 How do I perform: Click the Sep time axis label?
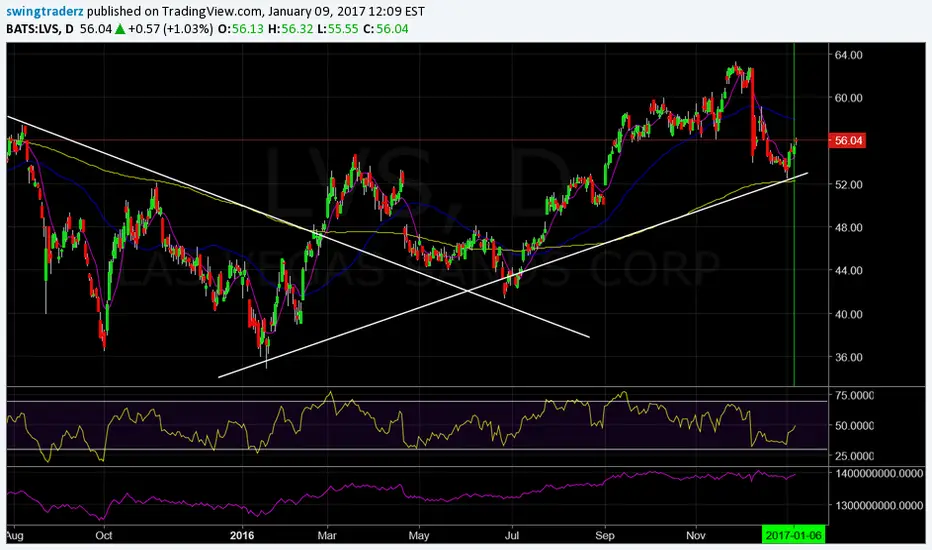[x=604, y=535]
